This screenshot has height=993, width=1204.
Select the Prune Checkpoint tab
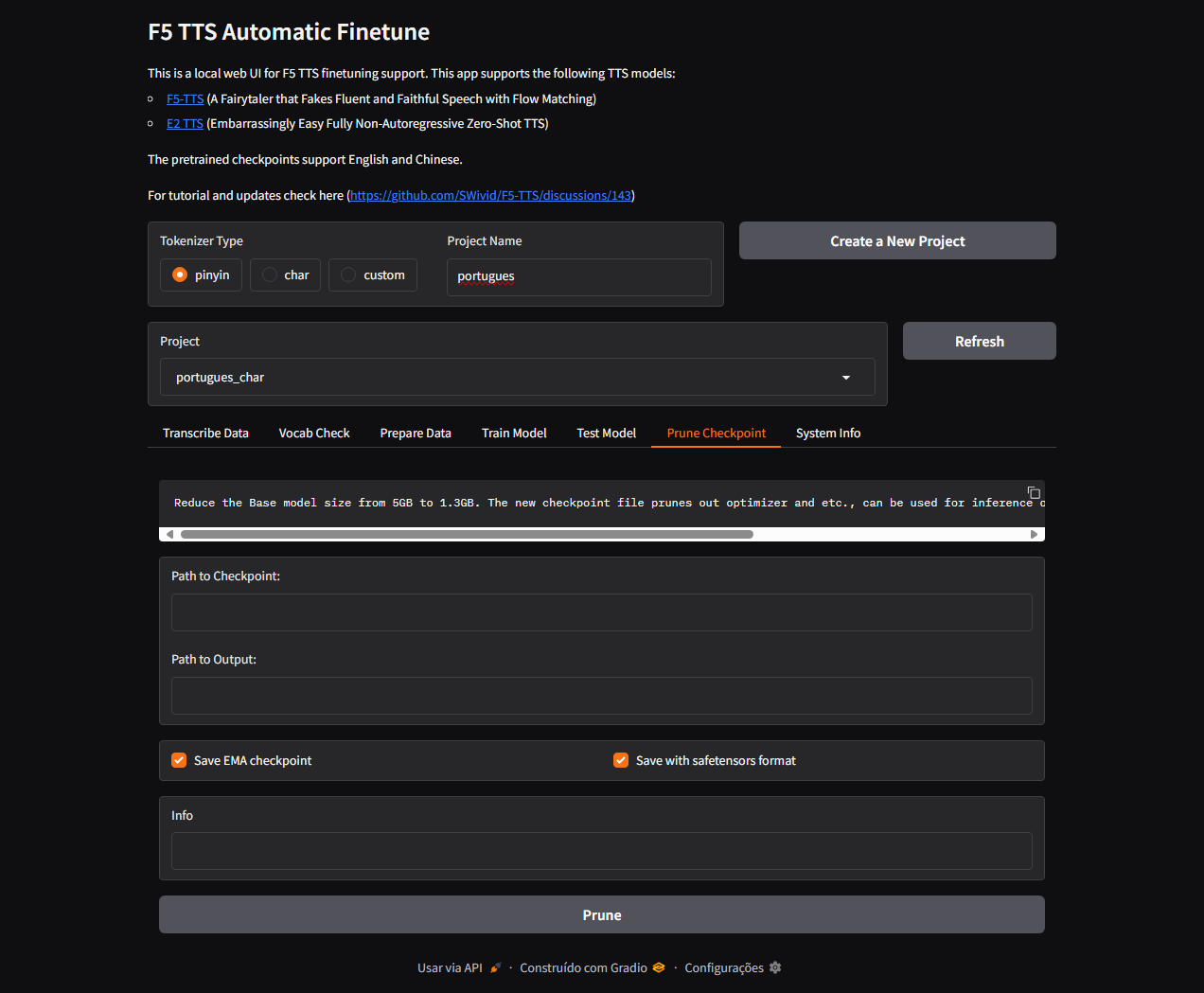(717, 433)
